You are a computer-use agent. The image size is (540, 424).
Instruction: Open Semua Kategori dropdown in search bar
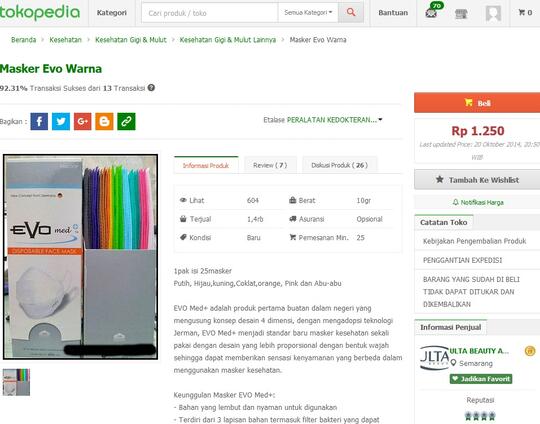tap(308, 13)
